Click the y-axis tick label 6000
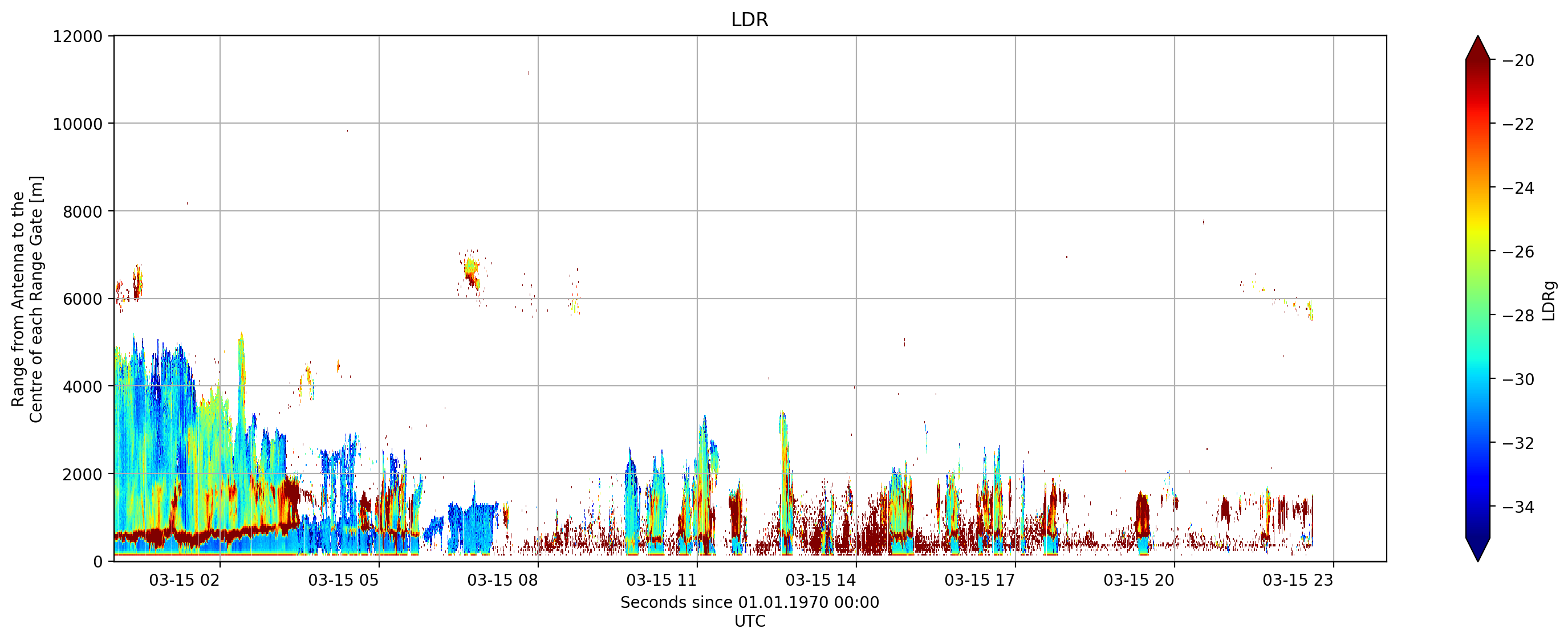 pyautogui.click(x=83, y=299)
